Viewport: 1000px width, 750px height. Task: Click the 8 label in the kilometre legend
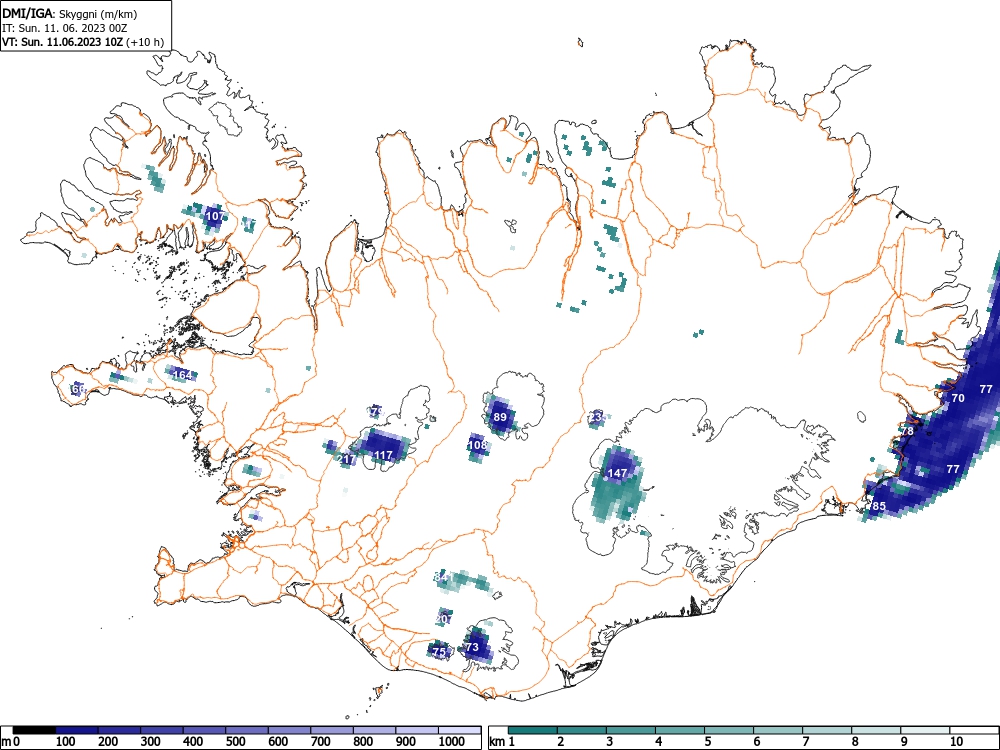click(x=855, y=742)
